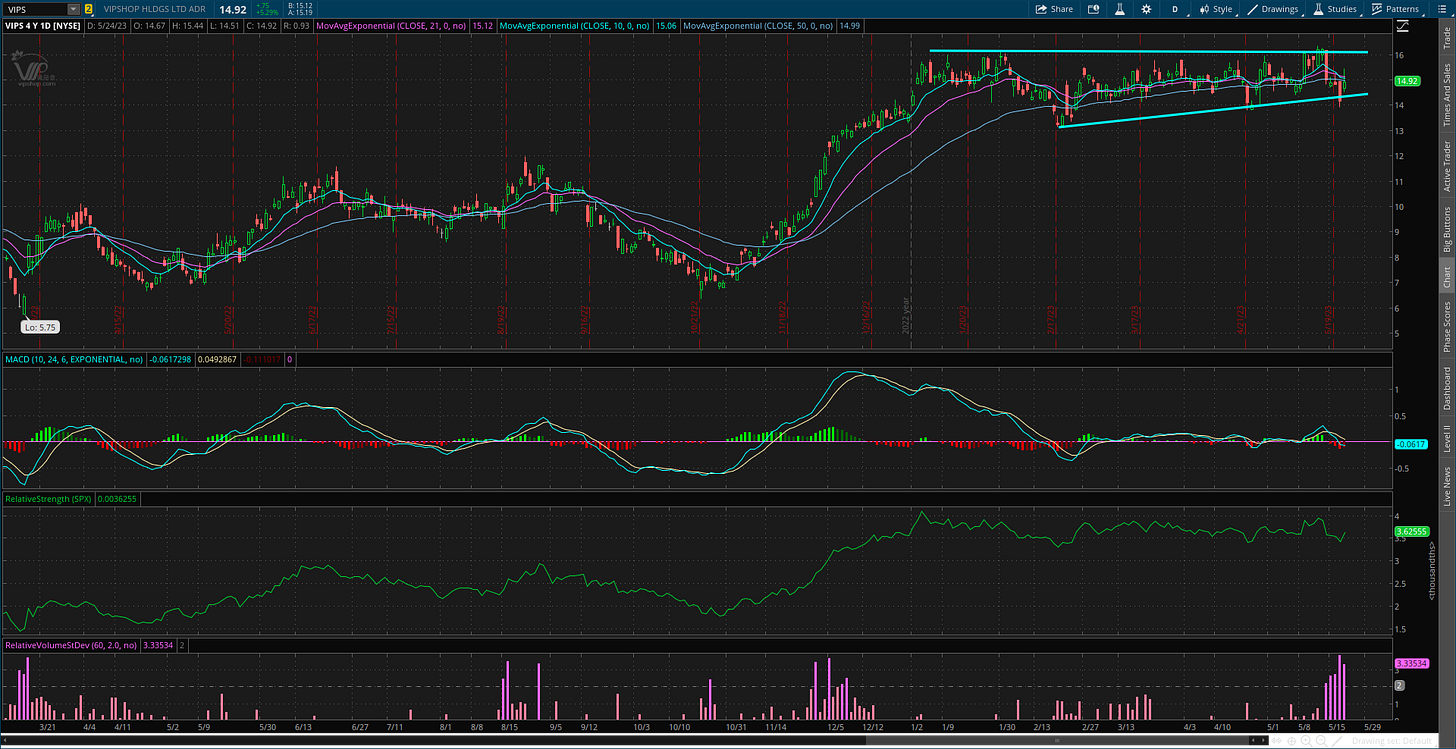Open the Big Buttons side tab
The width and height of the screenshot is (1456, 749).
(x=1446, y=230)
